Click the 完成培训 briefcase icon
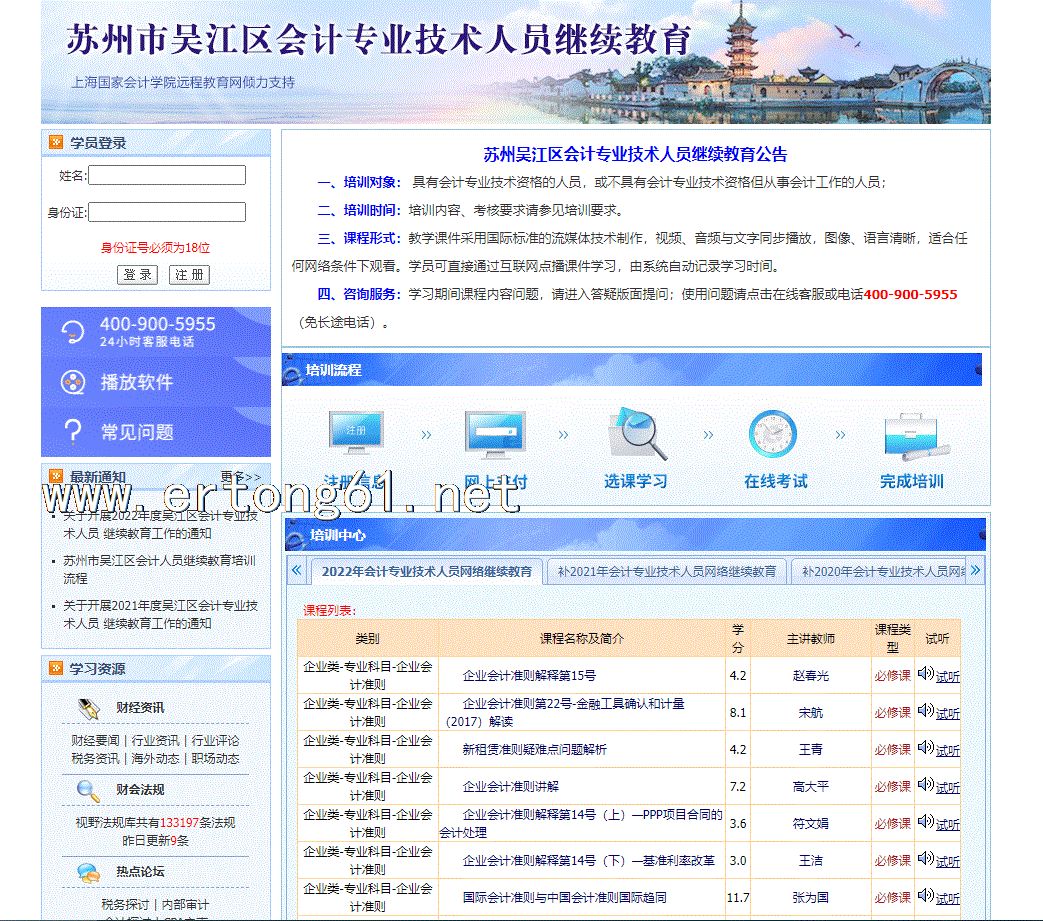Image resolution: width=1043 pixels, height=921 pixels. click(x=911, y=435)
